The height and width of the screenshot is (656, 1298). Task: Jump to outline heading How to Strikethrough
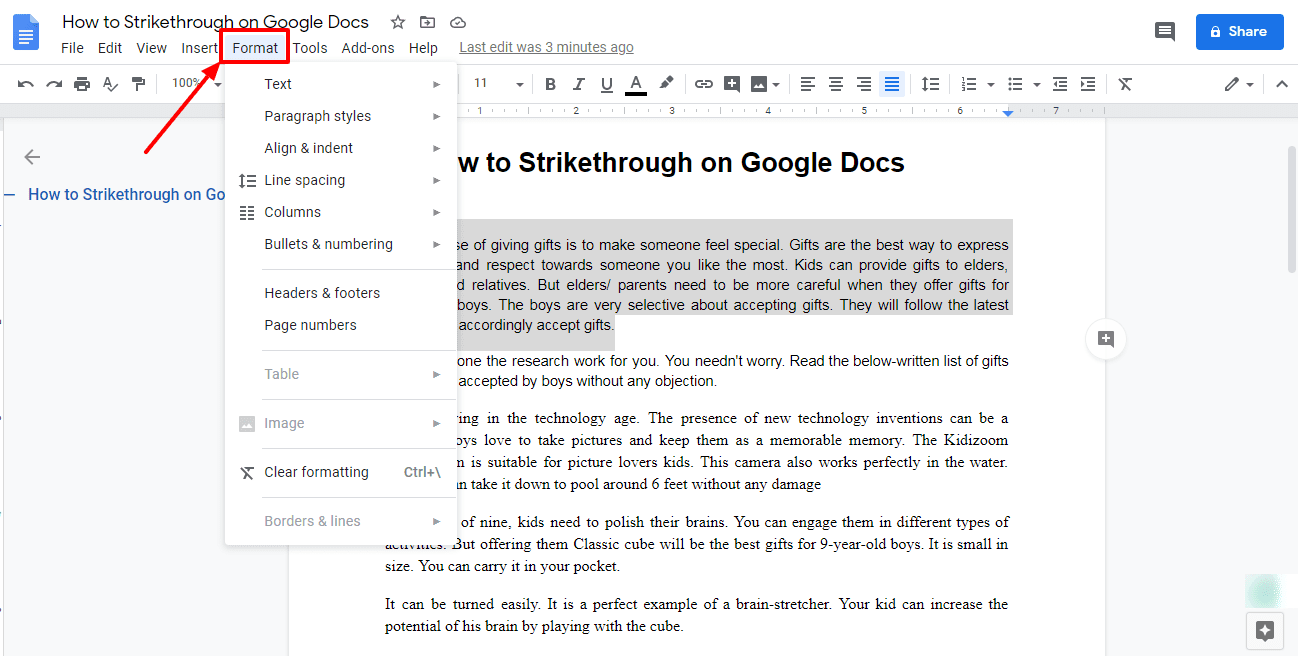[x=127, y=195]
